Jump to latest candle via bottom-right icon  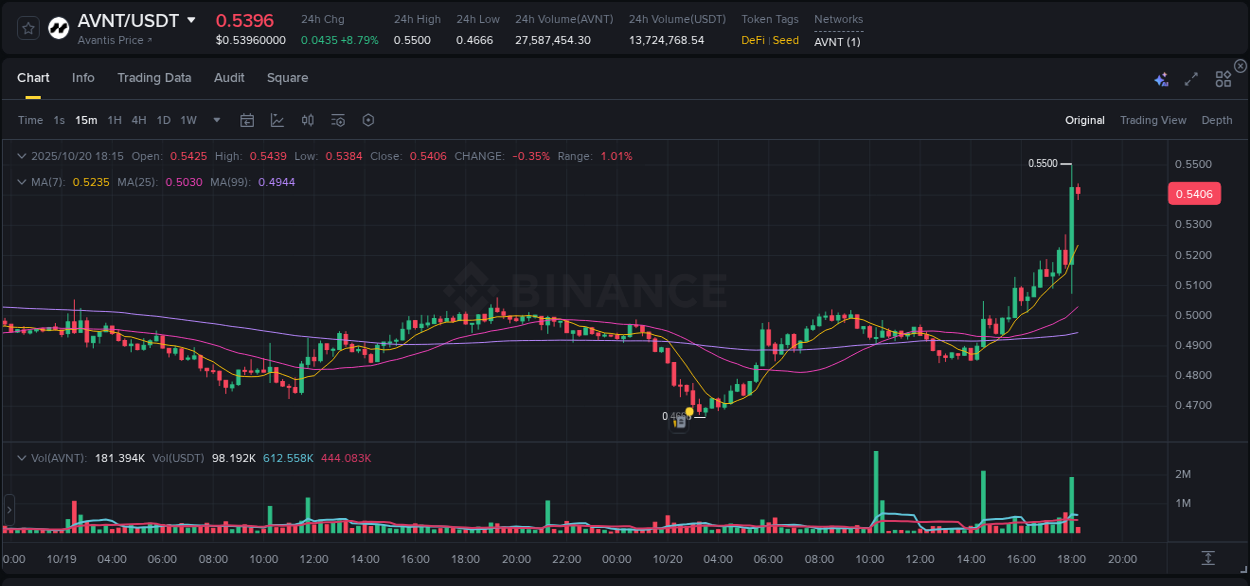[1209, 559]
